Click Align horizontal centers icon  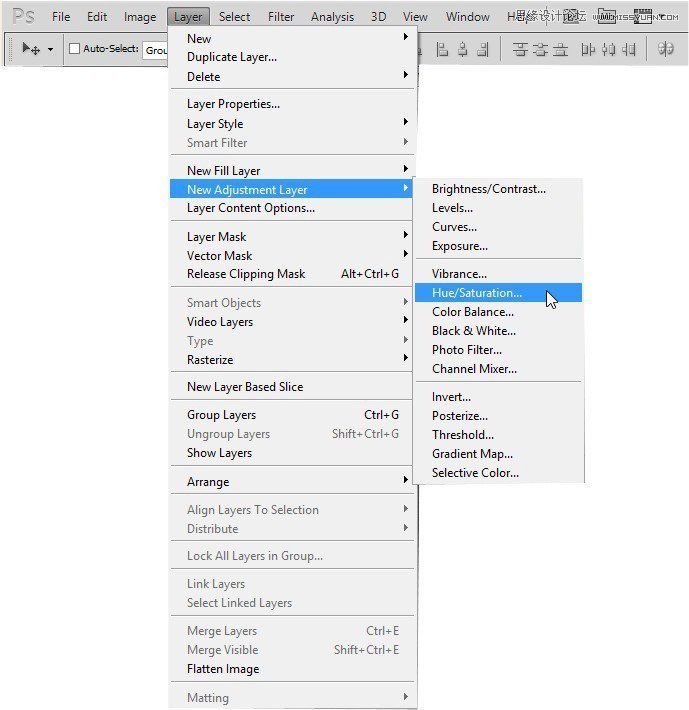click(462, 49)
